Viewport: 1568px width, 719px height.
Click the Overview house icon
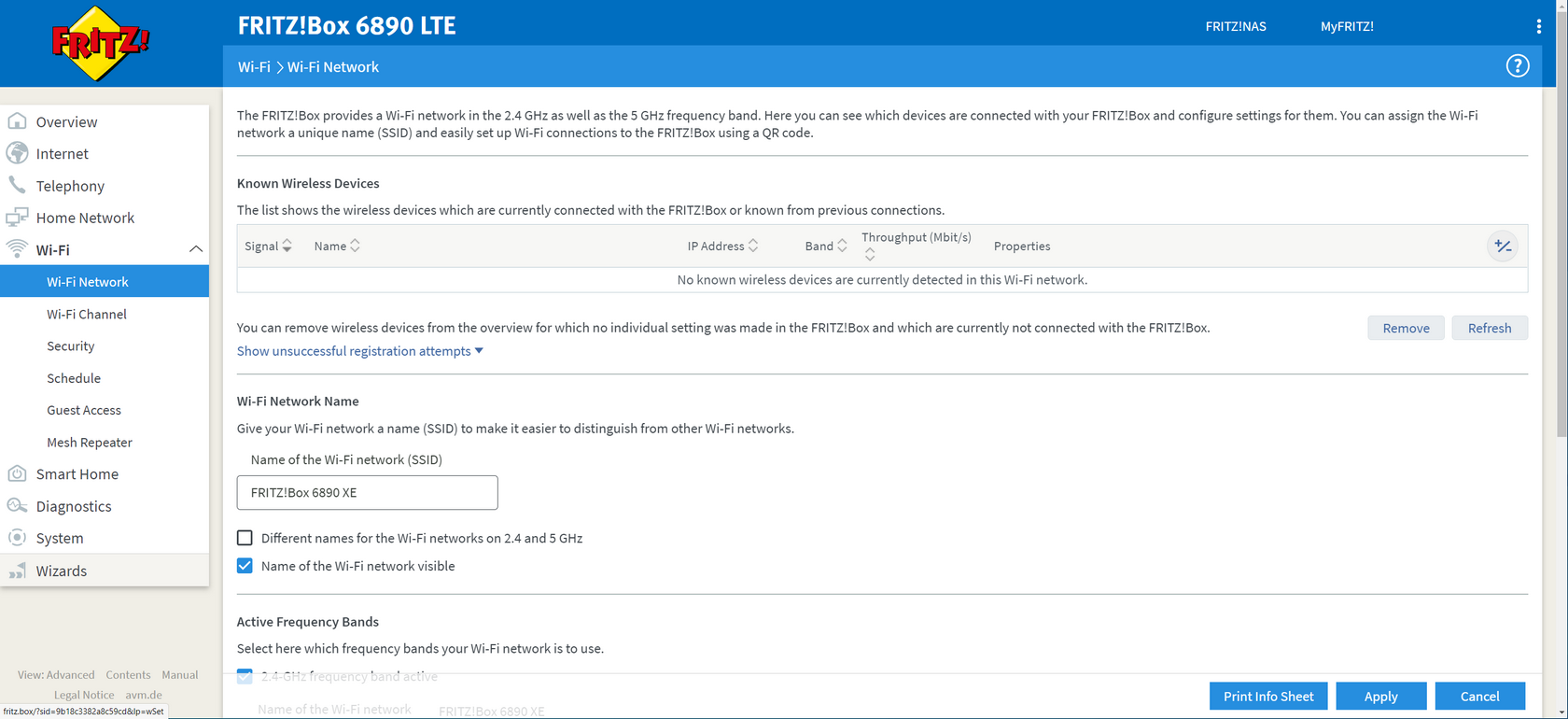(17, 121)
